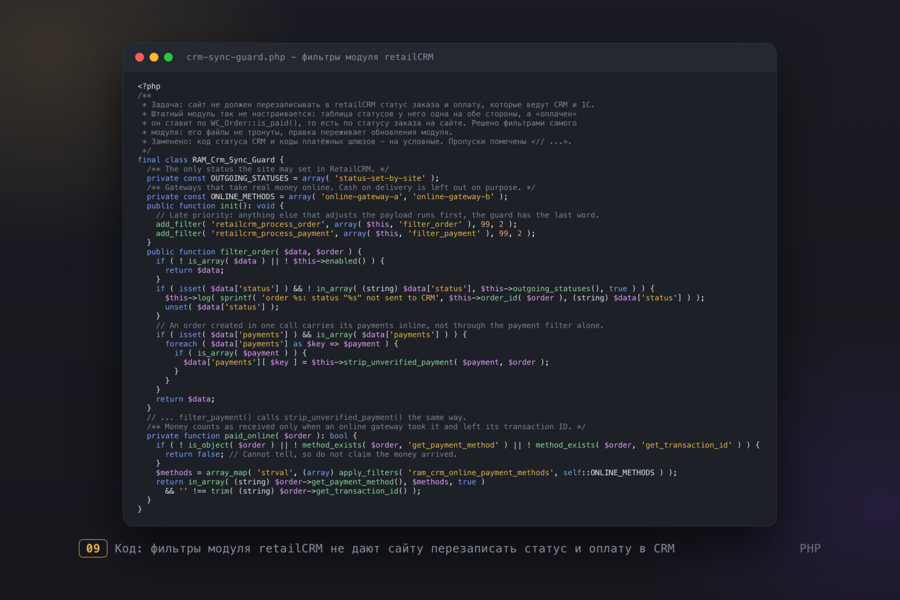Click the line checking "$this->enabled()"

tap(270, 261)
